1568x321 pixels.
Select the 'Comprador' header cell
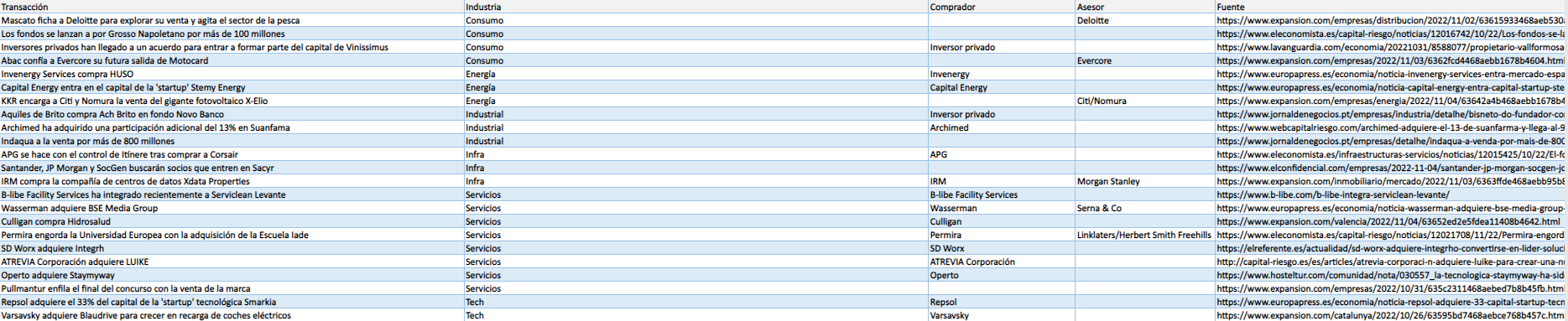coord(1002,7)
